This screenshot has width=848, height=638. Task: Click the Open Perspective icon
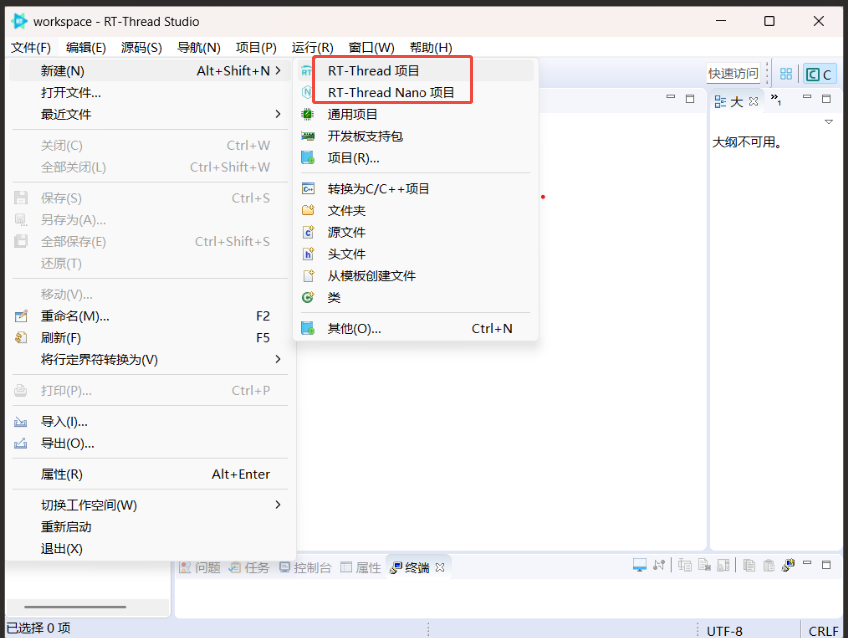(x=786, y=74)
